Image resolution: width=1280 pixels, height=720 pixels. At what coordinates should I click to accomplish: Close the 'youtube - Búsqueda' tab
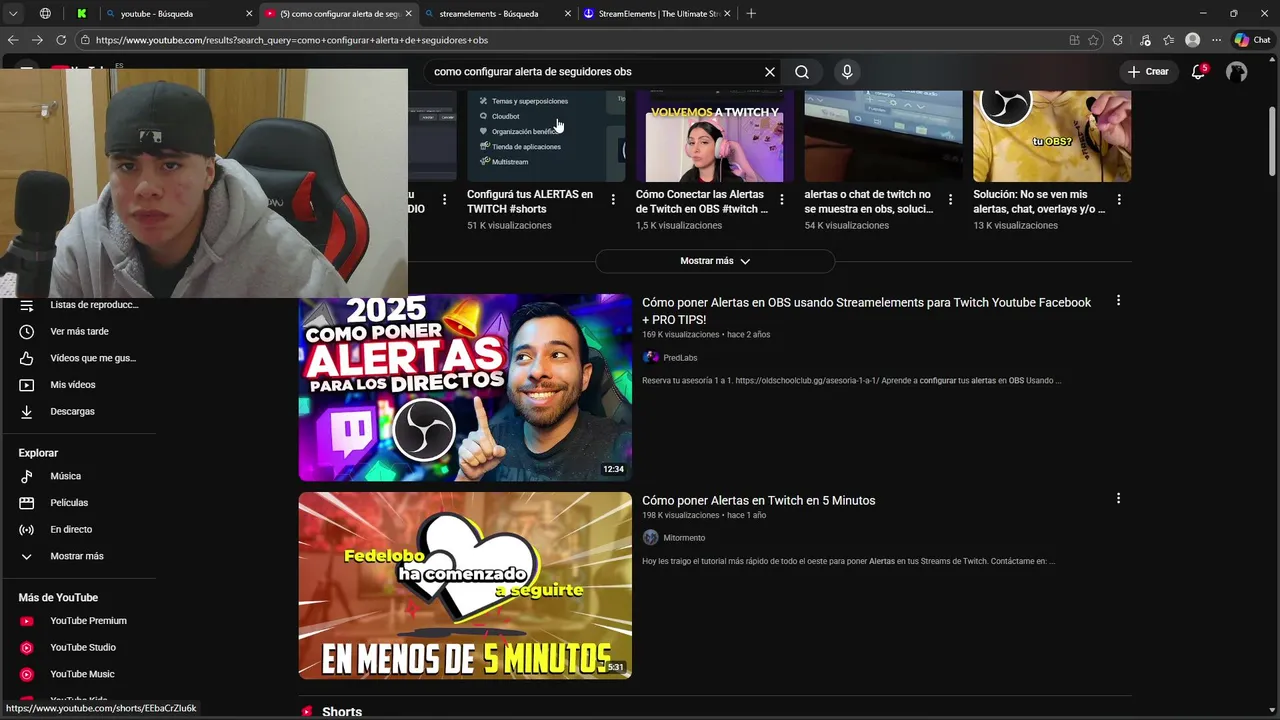pos(249,14)
